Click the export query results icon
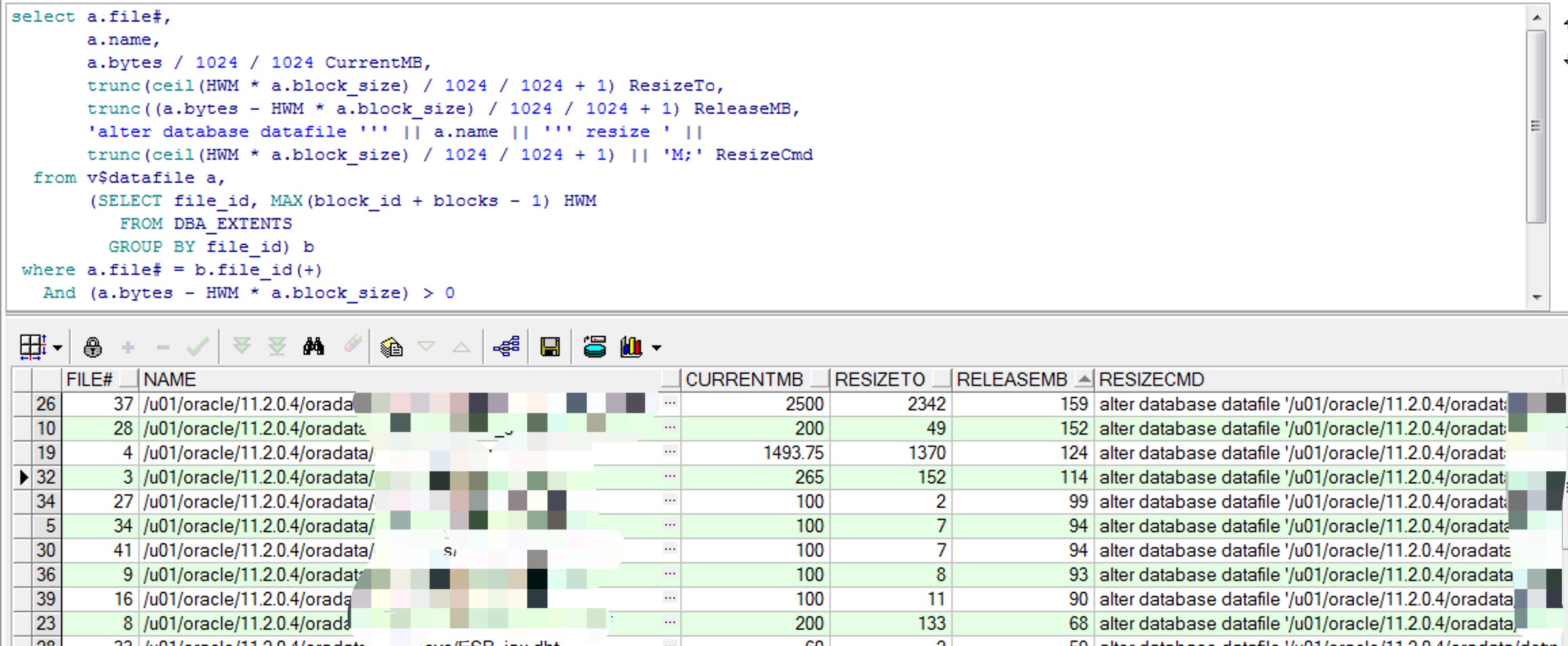The height and width of the screenshot is (646, 1568). pos(595,347)
